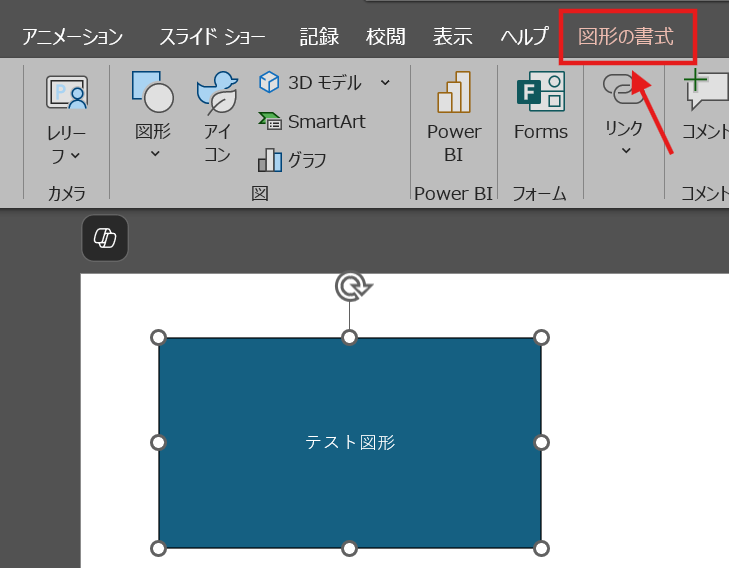The width and height of the screenshot is (729, 568).
Task: Insert a Forms quiz
Action: tap(541, 106)
